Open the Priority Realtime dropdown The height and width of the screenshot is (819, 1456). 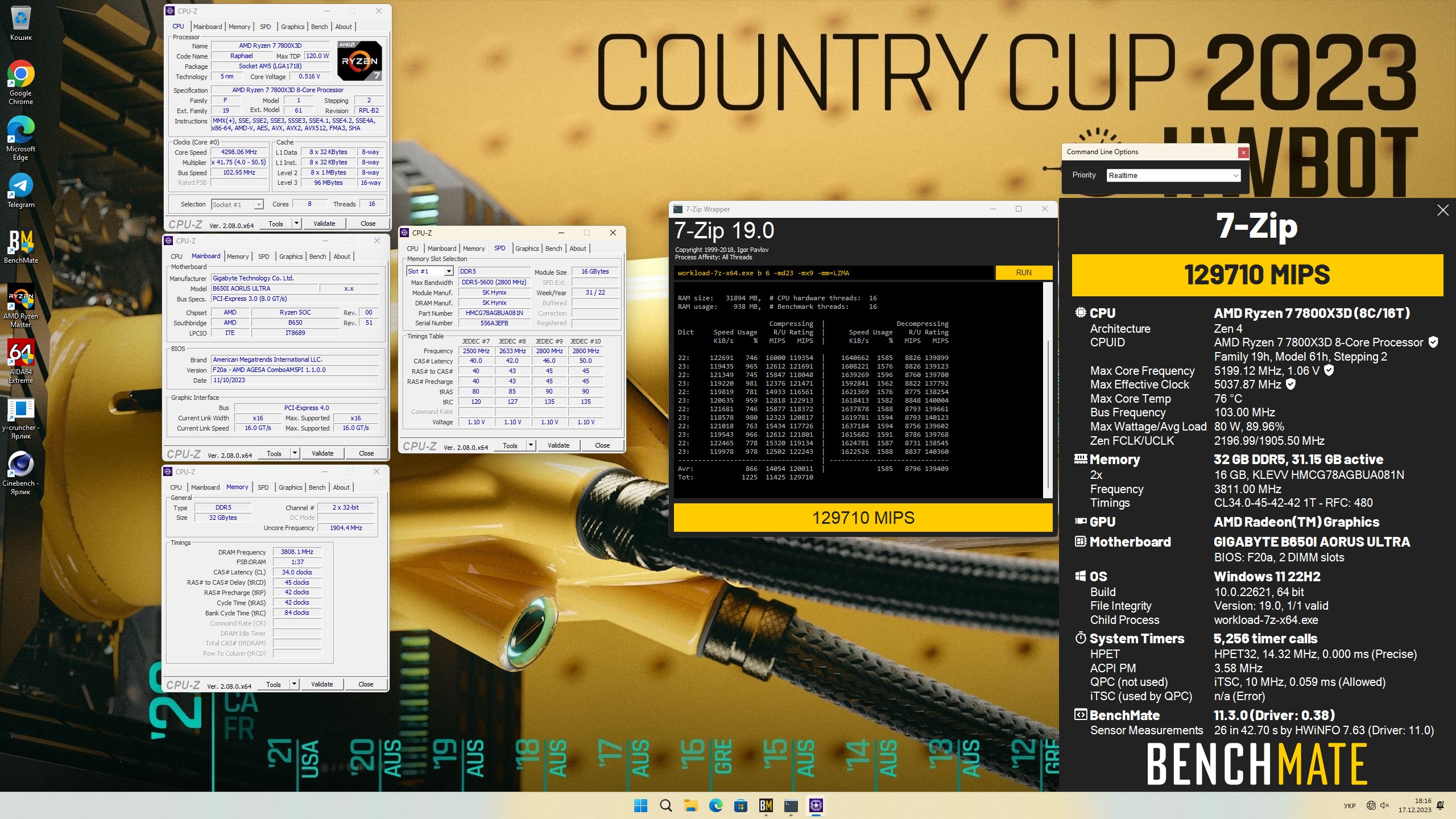point(1173,175)
